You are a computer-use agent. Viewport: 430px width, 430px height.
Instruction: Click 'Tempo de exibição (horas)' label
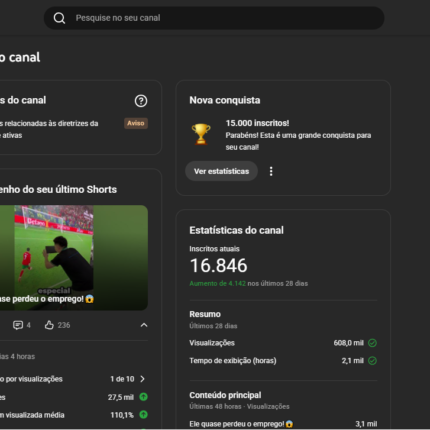click(x=233, y=361)
